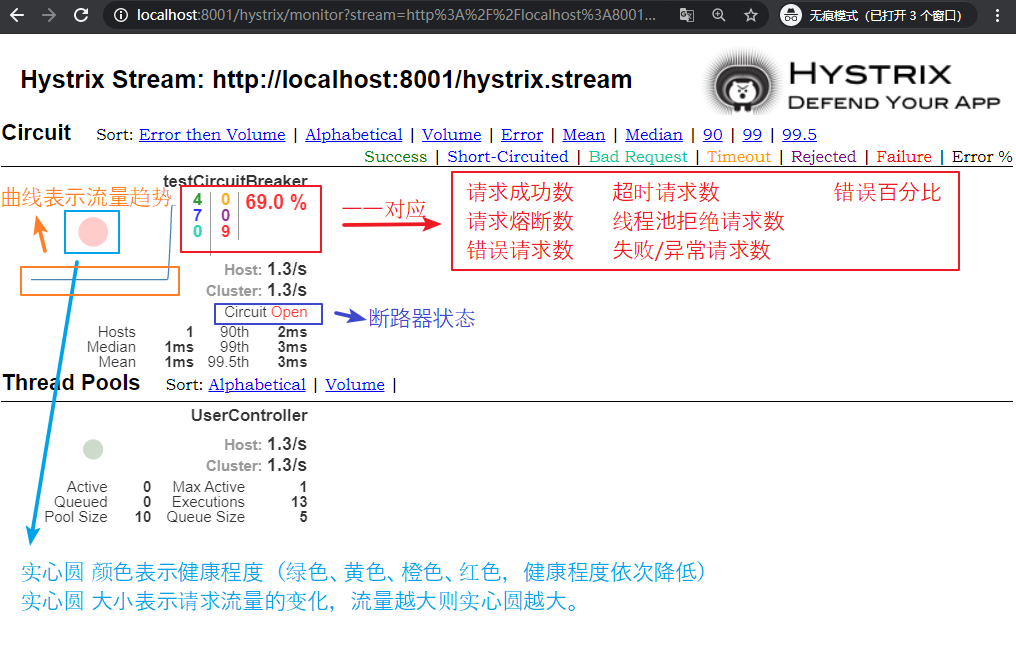
Task: Open the Chrome three-dot menu
Action: (997, 15)
